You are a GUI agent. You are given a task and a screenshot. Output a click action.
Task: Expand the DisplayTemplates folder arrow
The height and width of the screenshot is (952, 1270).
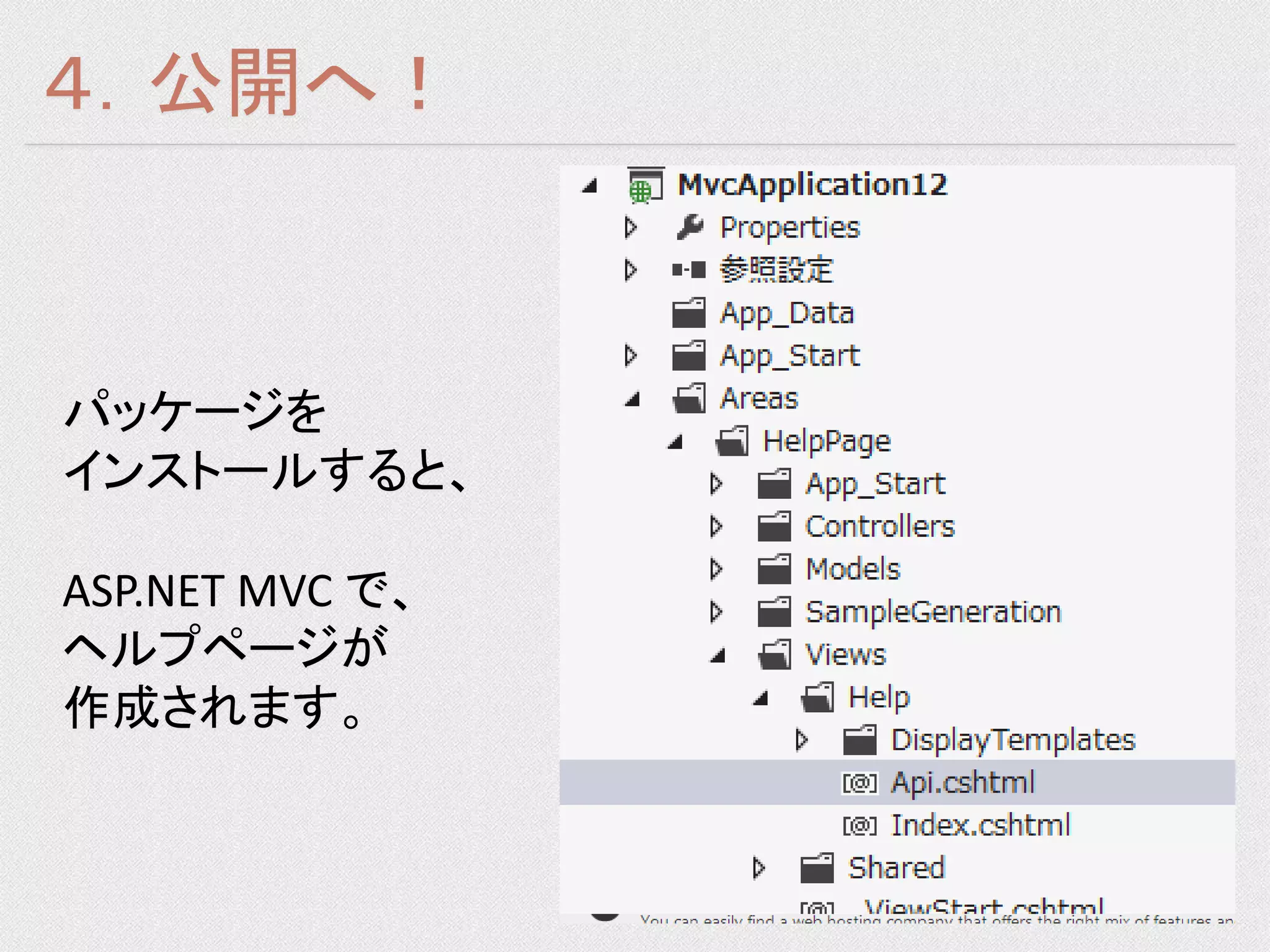point(802,741)
